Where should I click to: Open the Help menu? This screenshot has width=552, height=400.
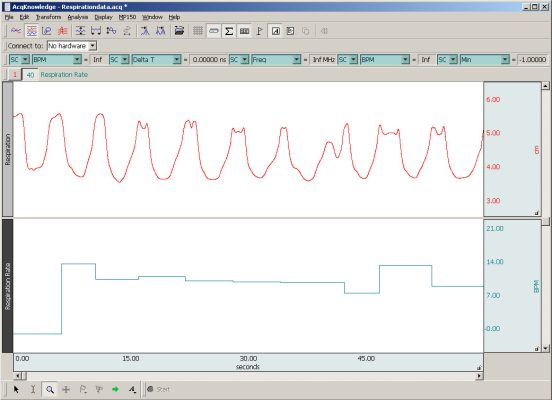(174, 17)
